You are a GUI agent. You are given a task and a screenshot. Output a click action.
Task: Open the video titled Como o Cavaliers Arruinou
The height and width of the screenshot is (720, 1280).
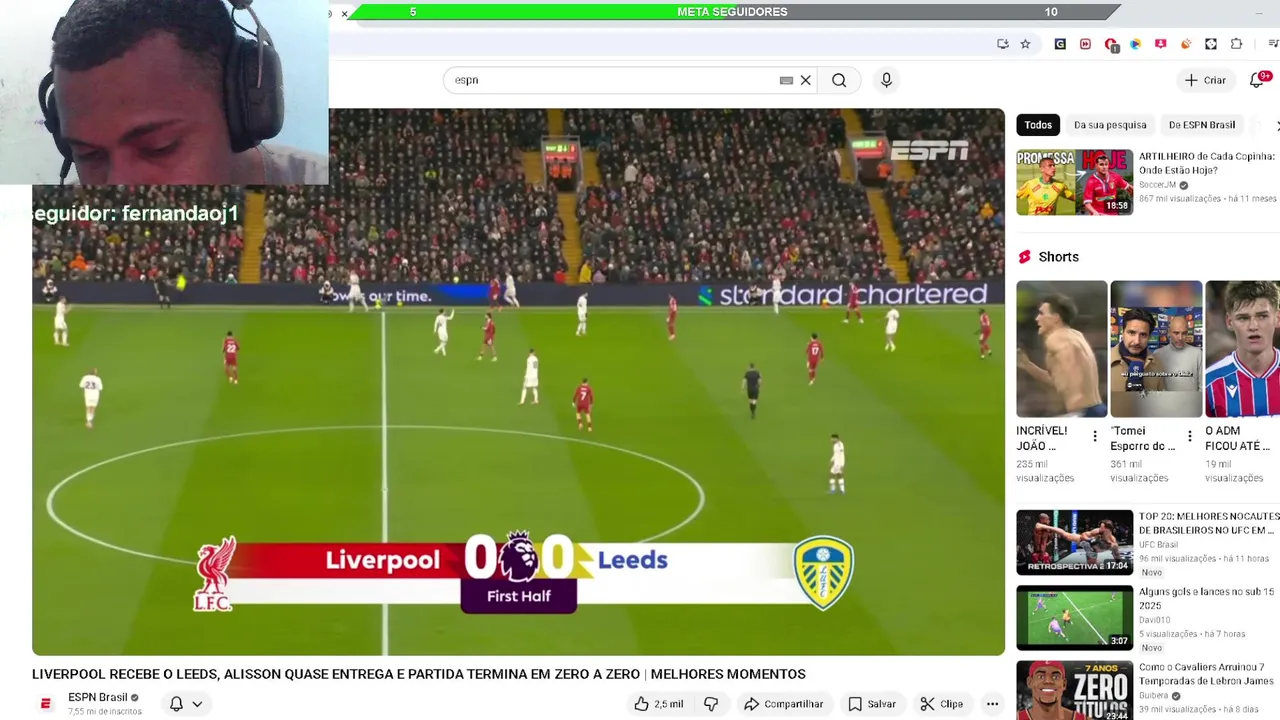click(x=1209, y=674)
